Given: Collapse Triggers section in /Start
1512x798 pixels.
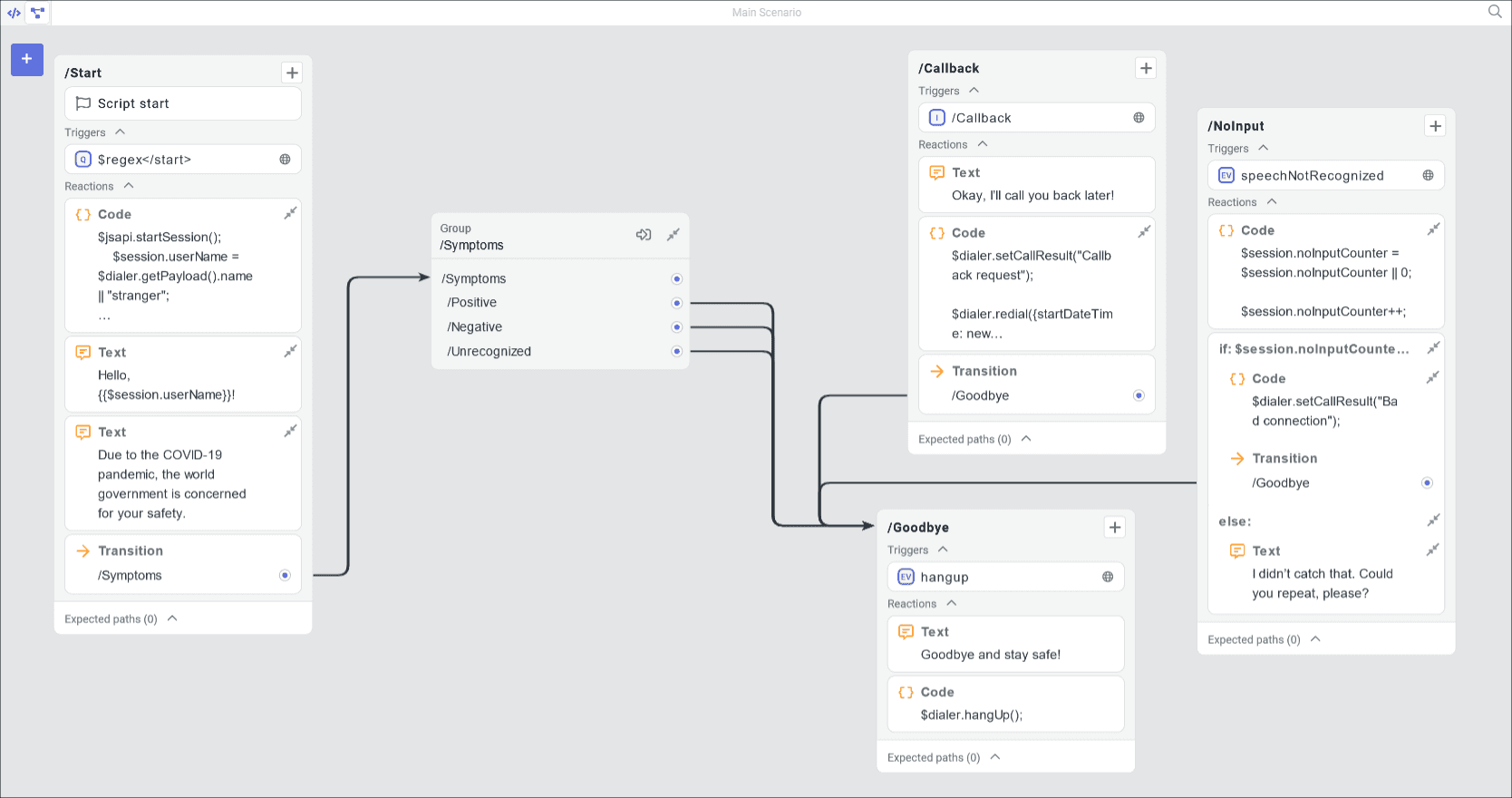Looking at the screenshot, I should tap(120, 132).
